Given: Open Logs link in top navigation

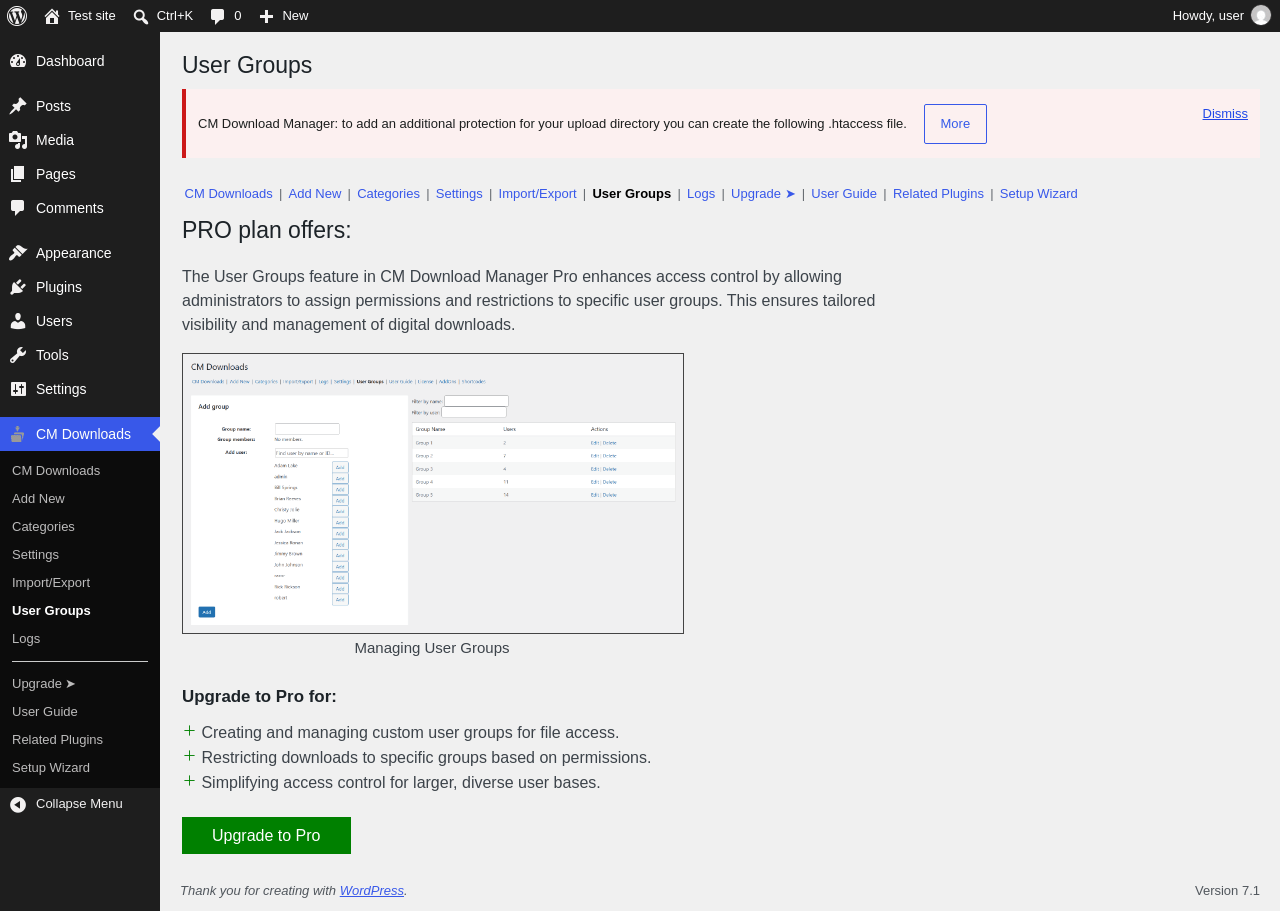Looking at the screenshot, I should pyautogui.click(x=701, y=194).
